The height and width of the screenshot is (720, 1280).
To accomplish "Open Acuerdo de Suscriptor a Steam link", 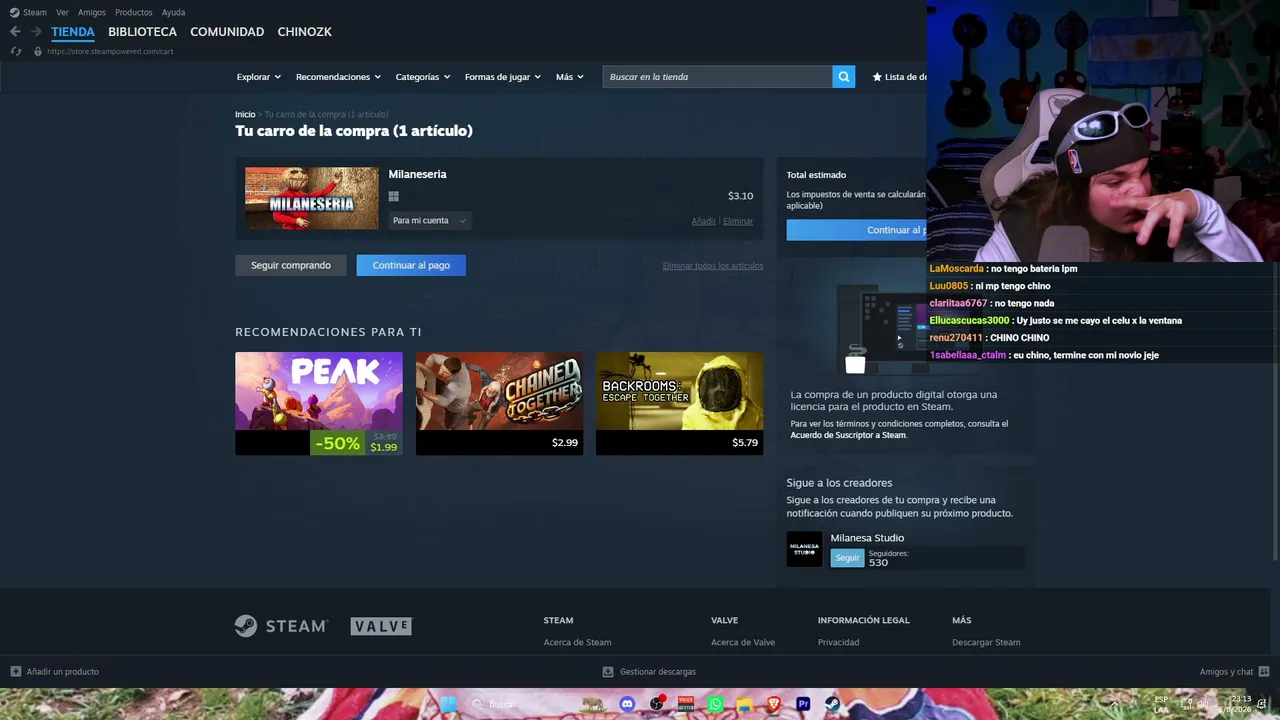I will point(848,435).
